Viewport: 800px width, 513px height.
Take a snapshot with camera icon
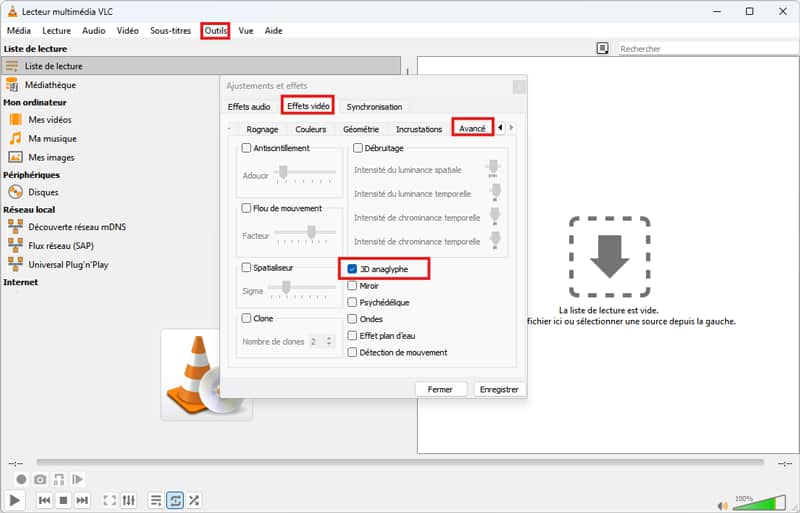(40, 480)
